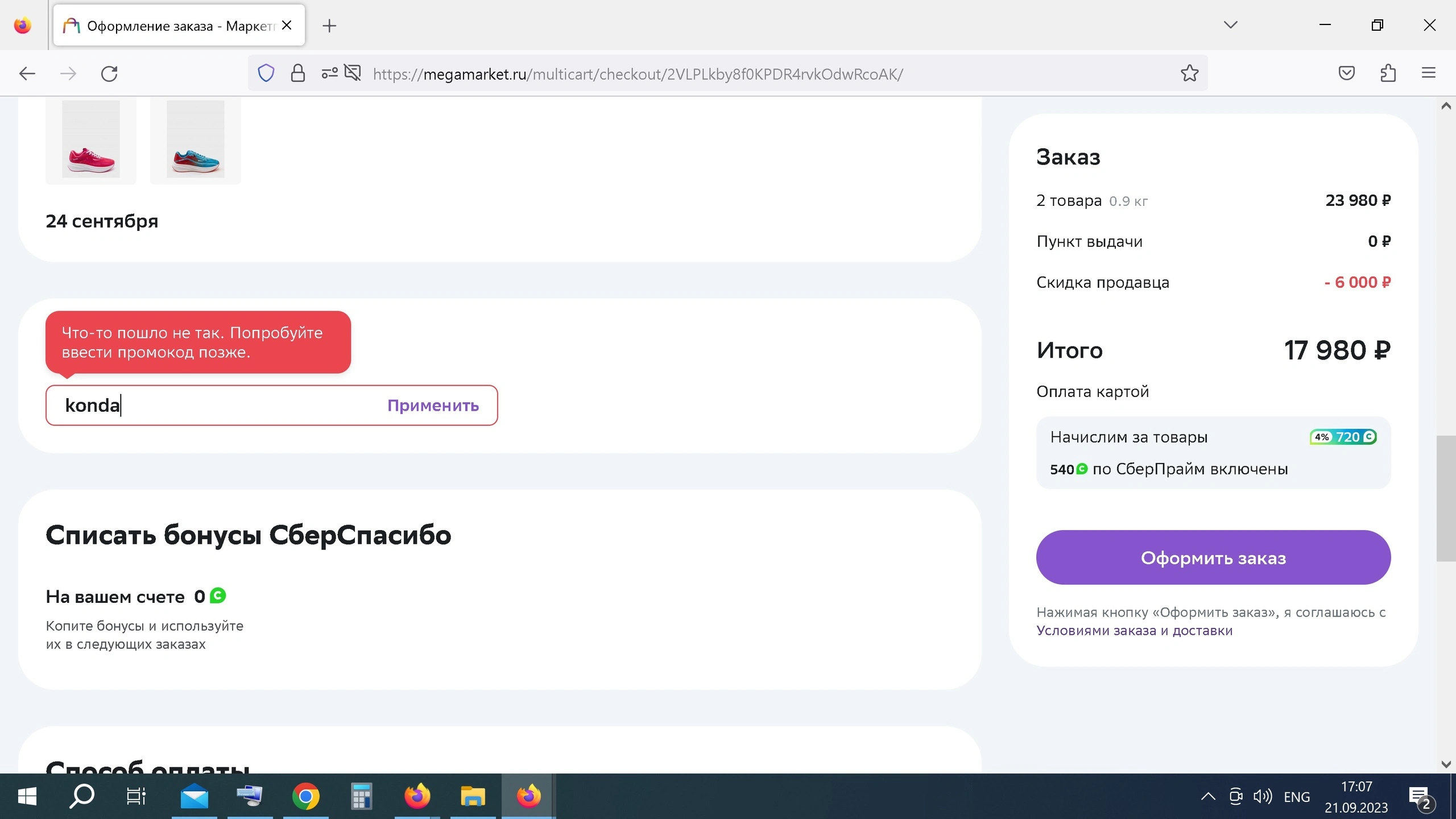
Task: Open File Explorer from the taskbar
Action: point(473,796)
